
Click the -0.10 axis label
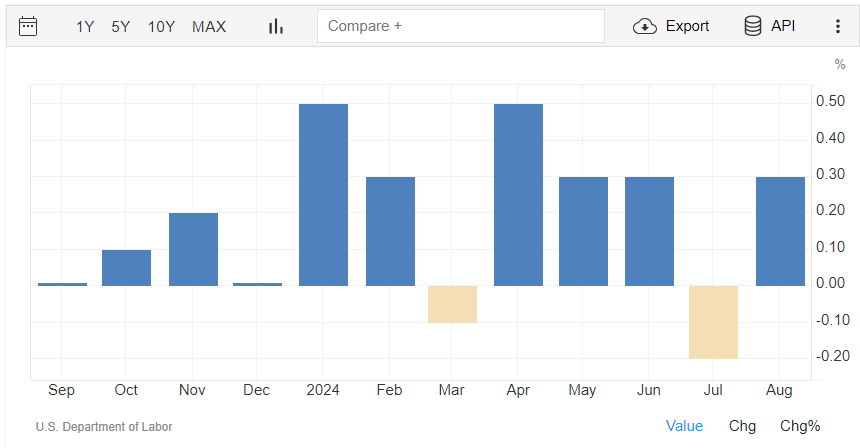(833, 320)
